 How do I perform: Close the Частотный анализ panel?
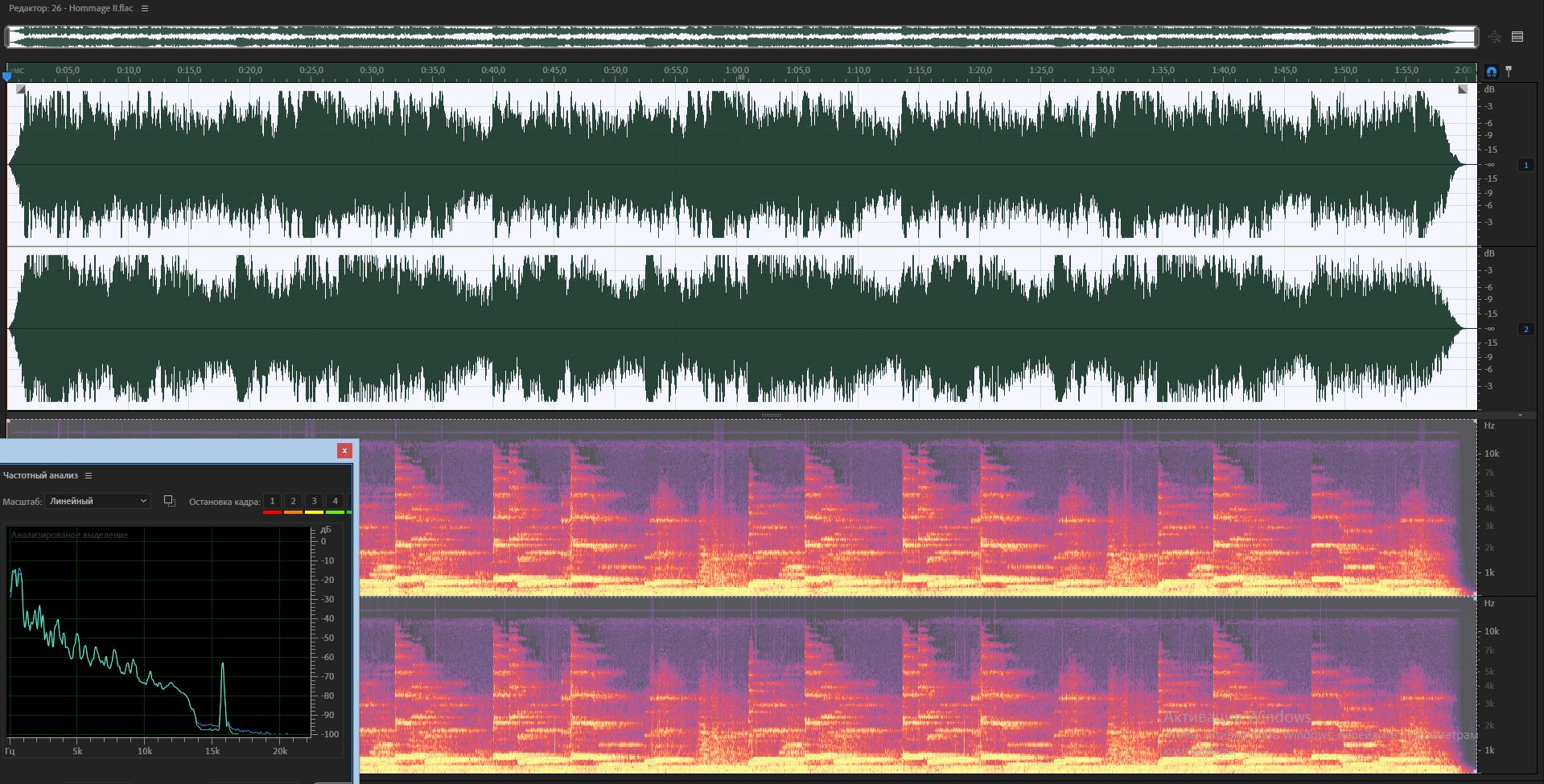tap(344, 451)
